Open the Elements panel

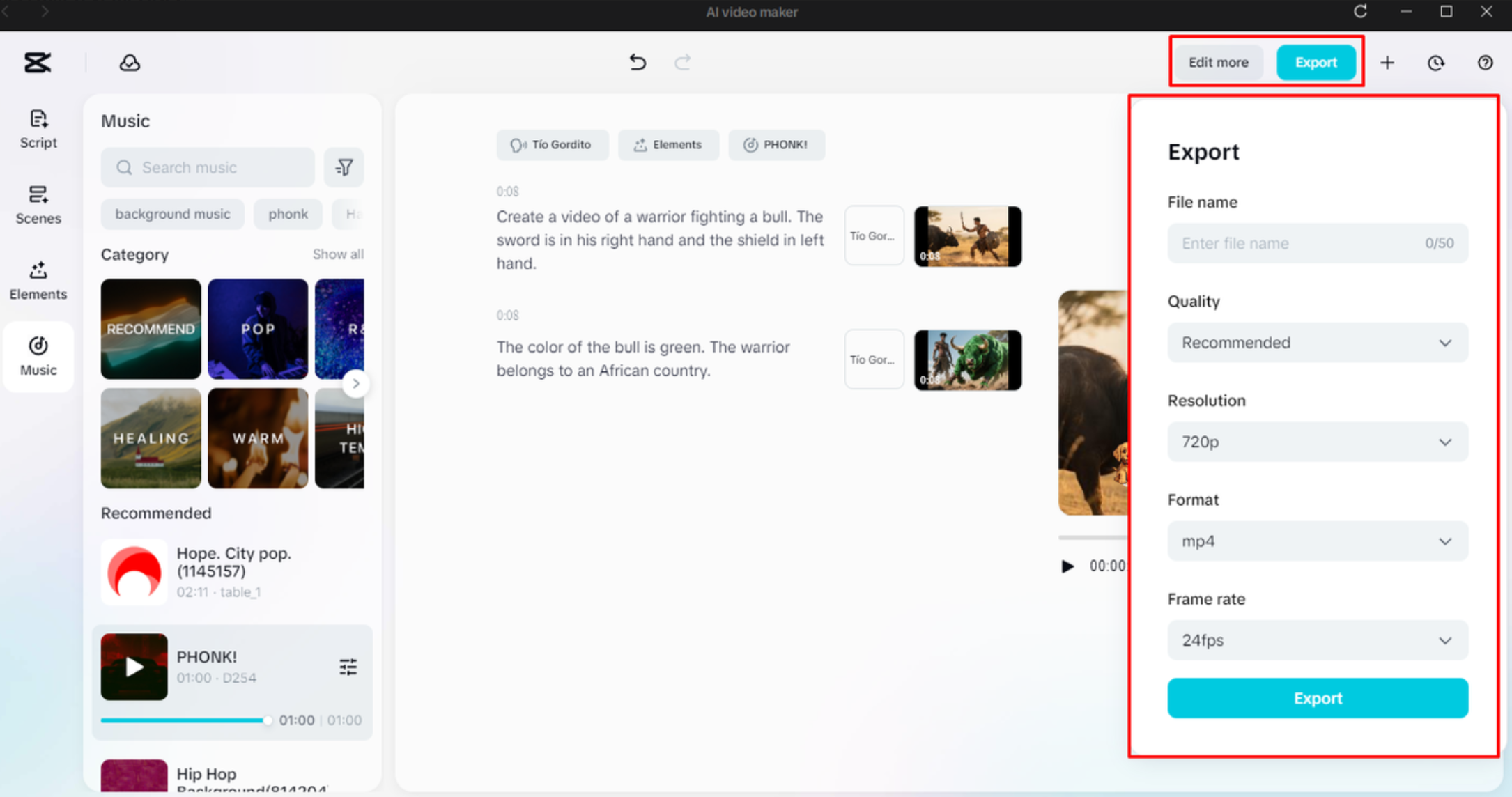[38, 279]
